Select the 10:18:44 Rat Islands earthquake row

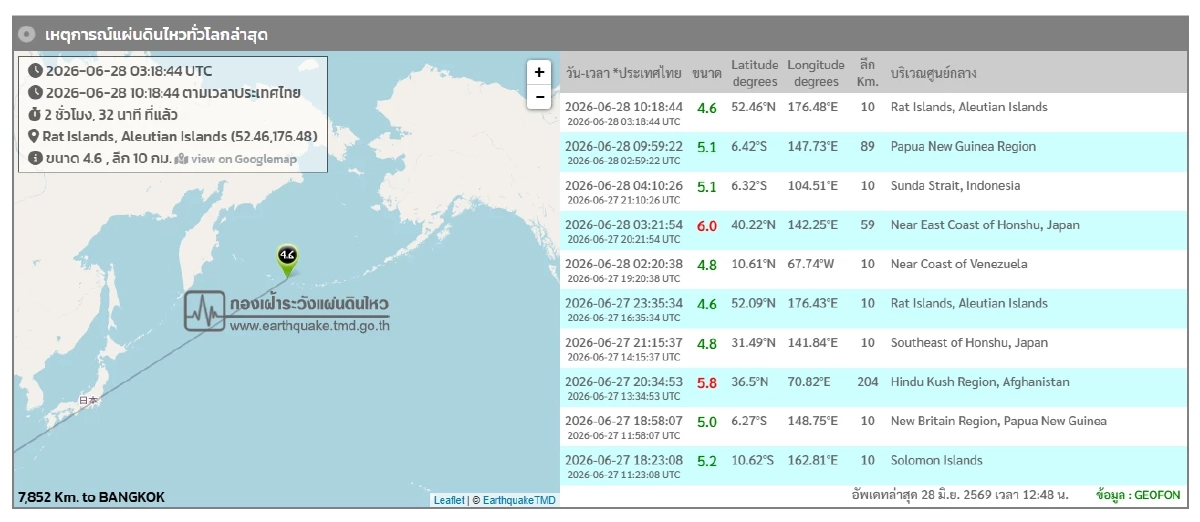point(873,113)
